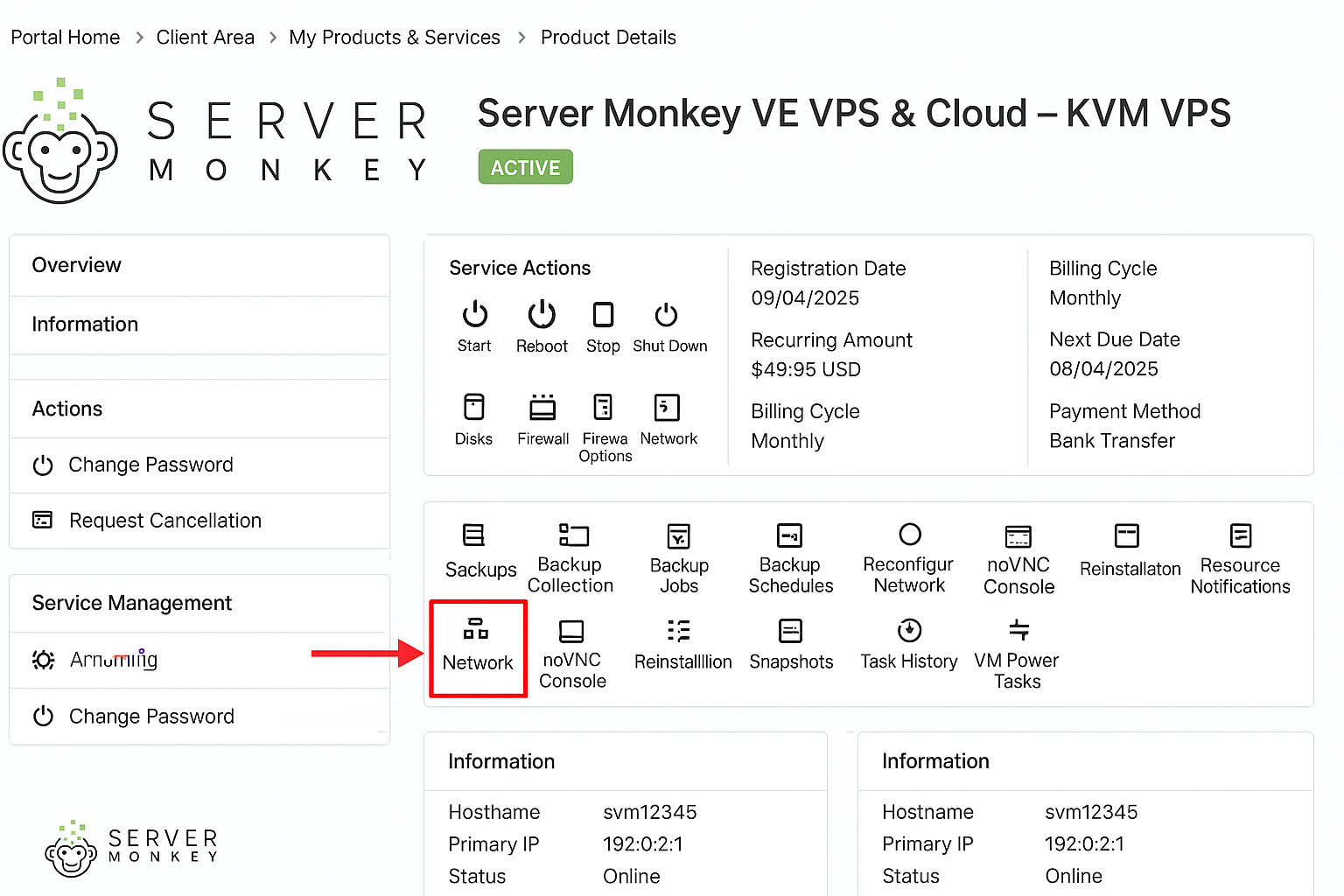The image size is (1344, 896).
Task: Click Online status in right Information panel
Action: pos(1074,877)
